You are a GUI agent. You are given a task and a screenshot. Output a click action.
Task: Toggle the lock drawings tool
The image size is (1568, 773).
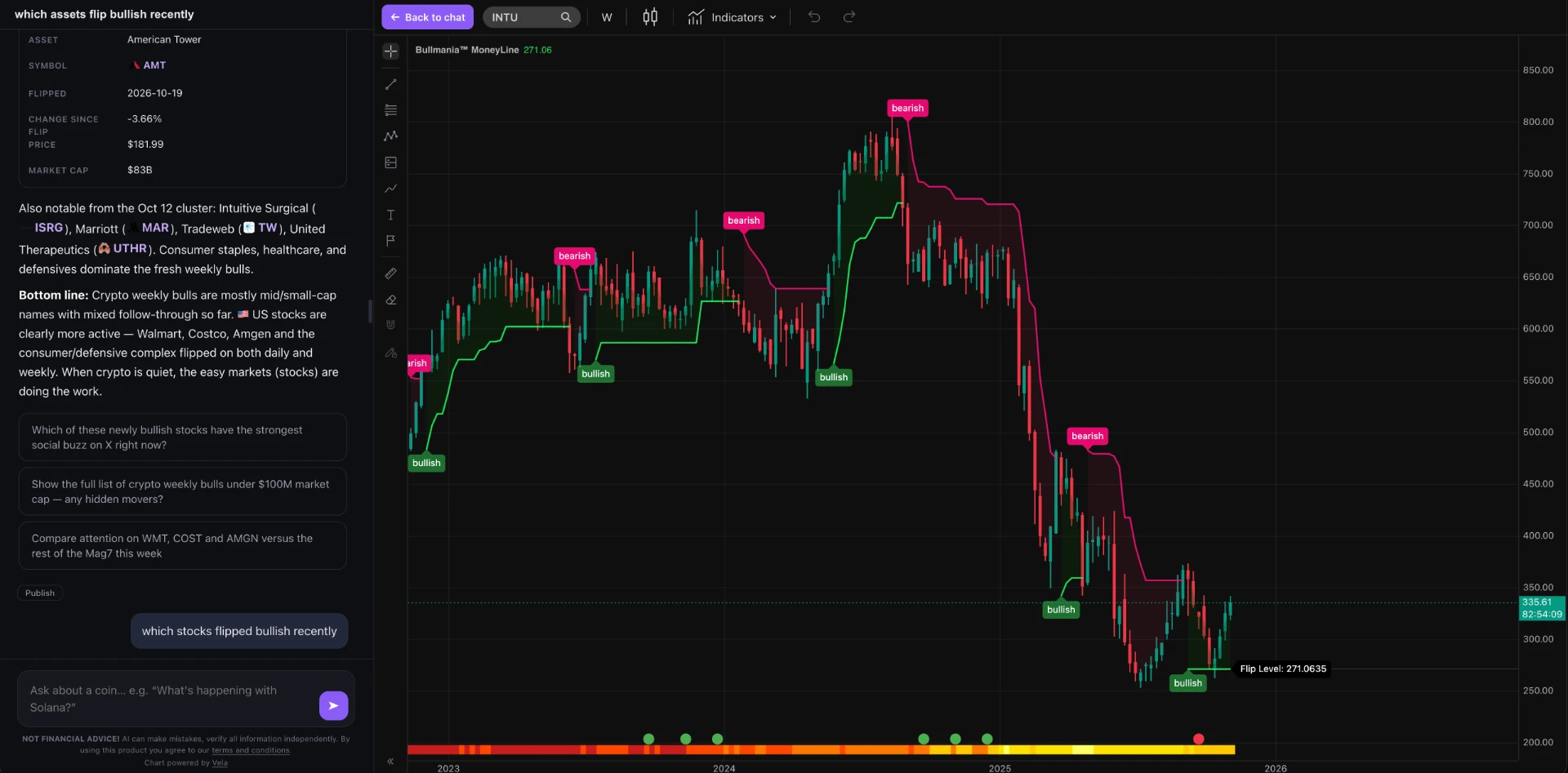[x=390, y=353]
